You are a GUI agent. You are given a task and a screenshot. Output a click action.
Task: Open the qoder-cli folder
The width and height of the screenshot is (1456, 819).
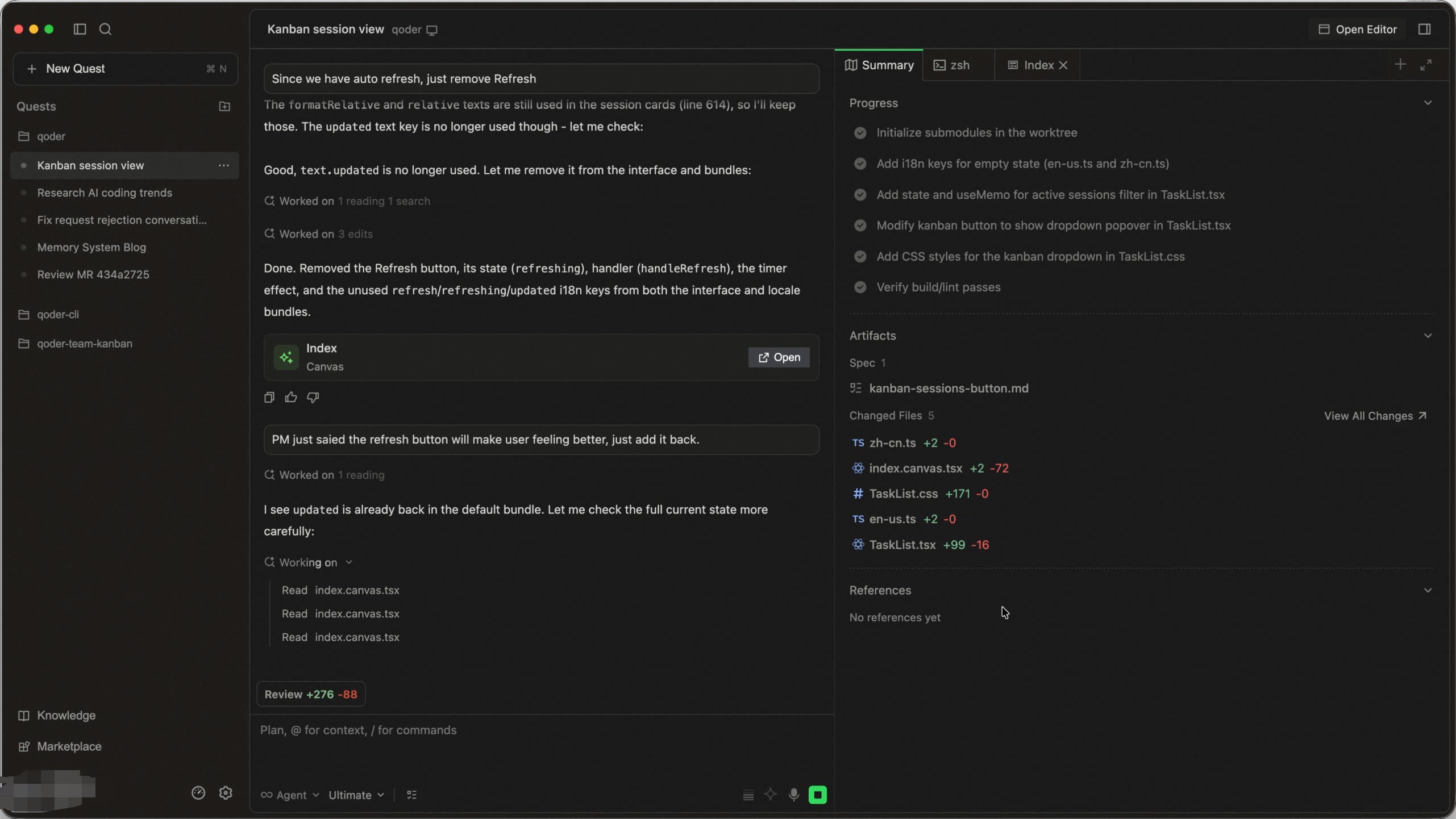click(x=58, y=314)
